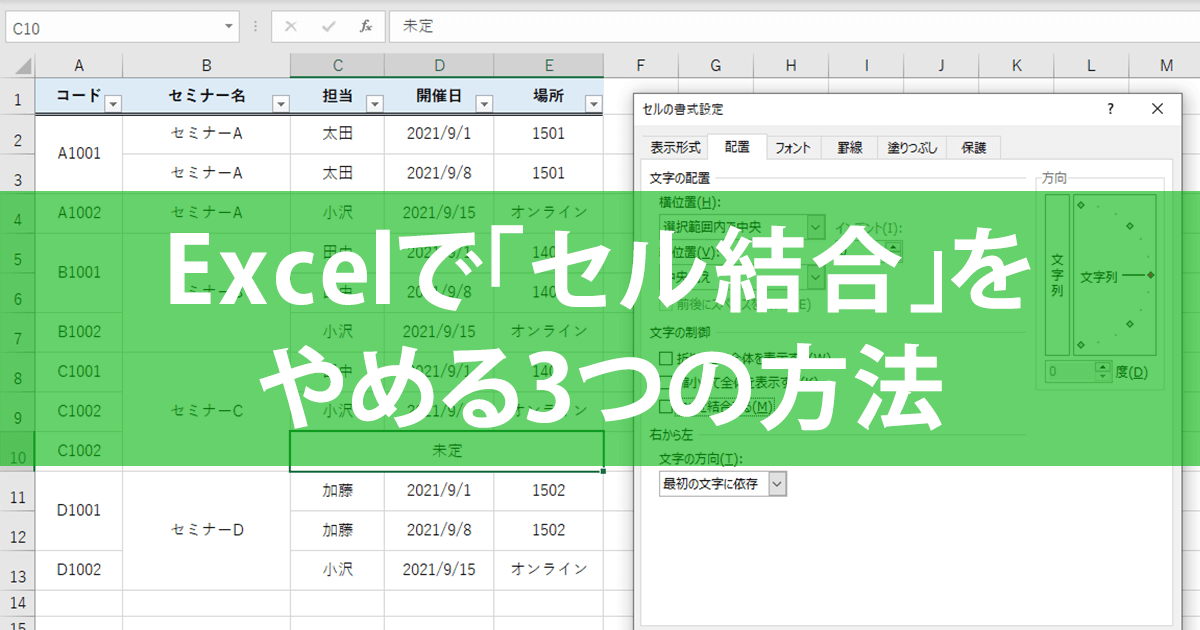Open the 場所 column filter button

[x=593, y=104]
